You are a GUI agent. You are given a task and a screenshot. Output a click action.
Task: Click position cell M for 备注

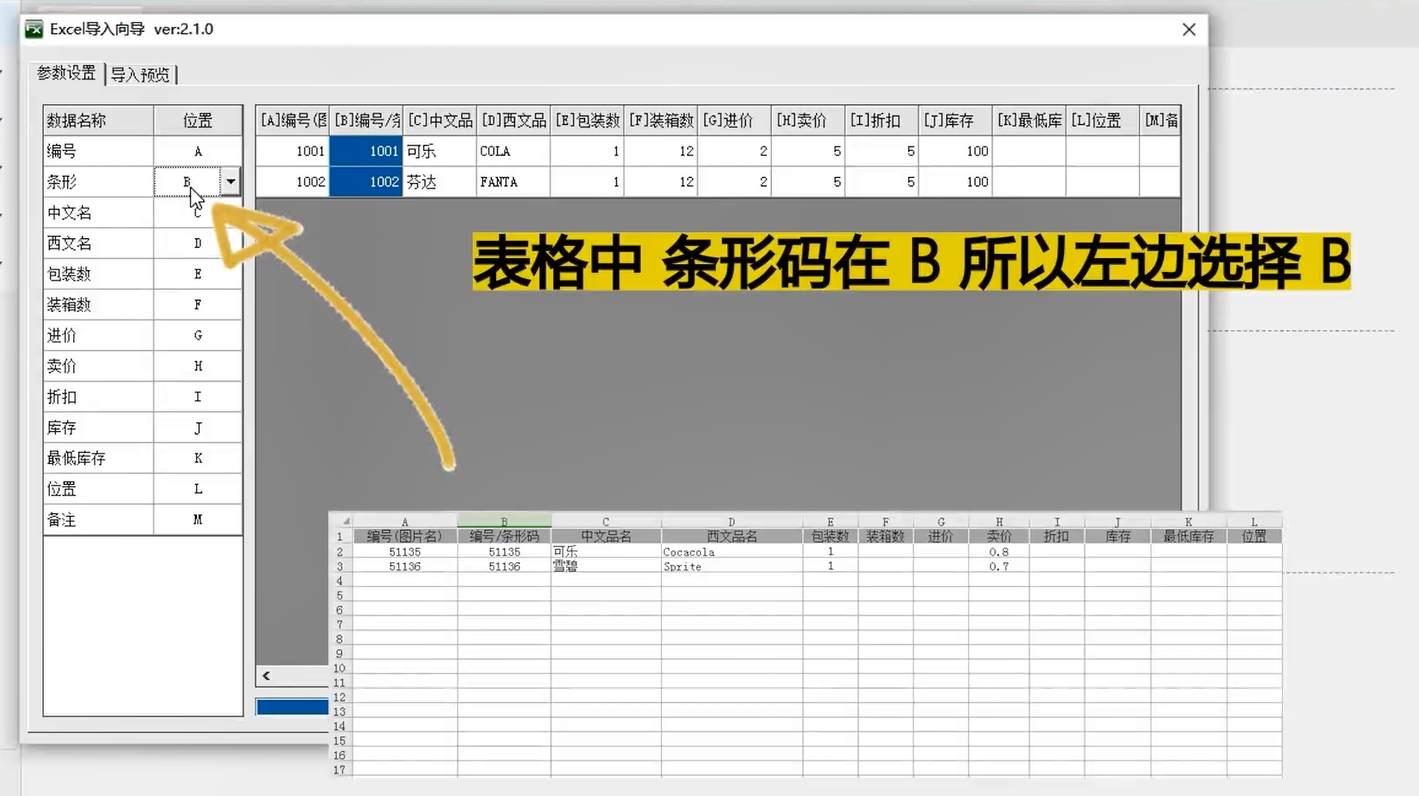(198, 520)
